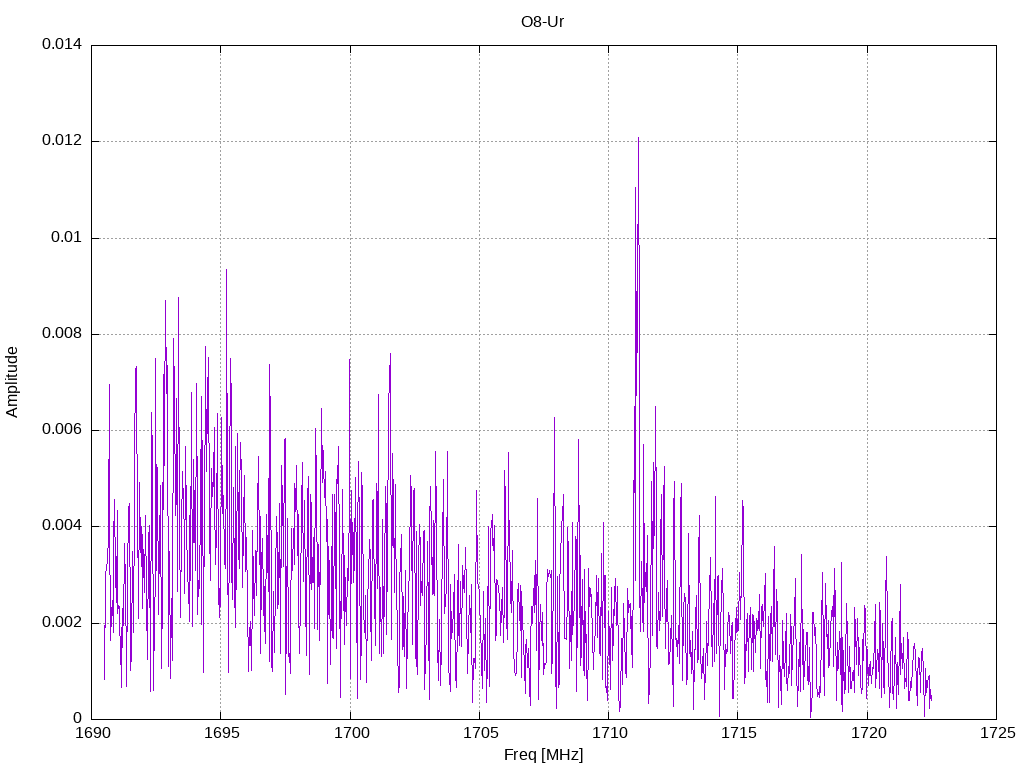Click the x-axis tick label 1700
The width and height of the screenshot is (1024, 768).
(x=352, y=733)
